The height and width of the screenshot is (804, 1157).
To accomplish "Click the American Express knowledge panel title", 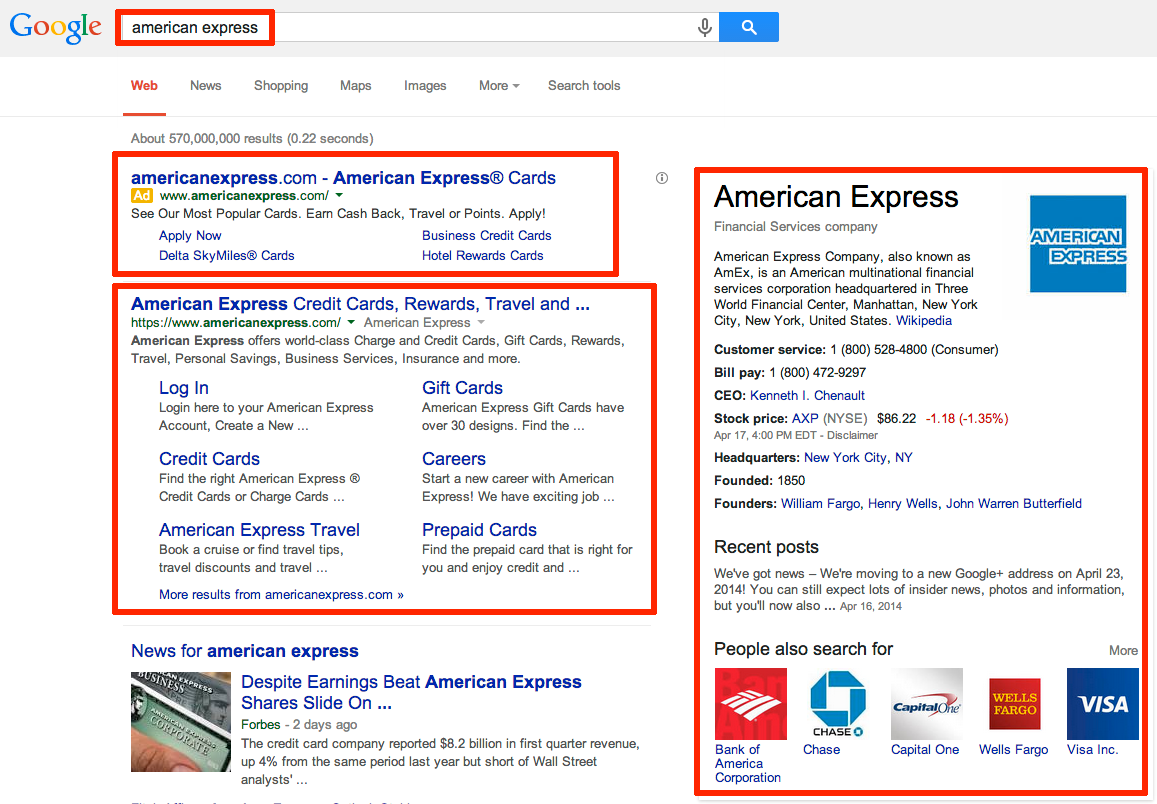I will tap(836, 197).
